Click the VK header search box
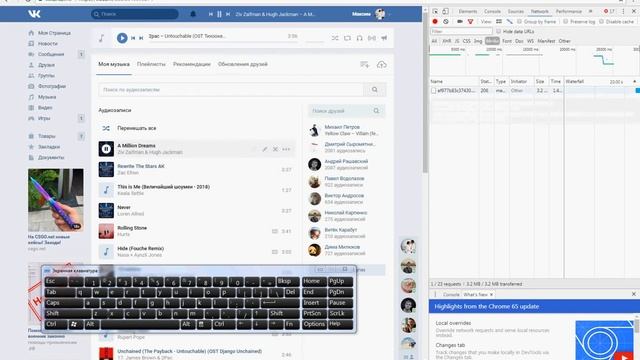 click(x=135, y=14)
